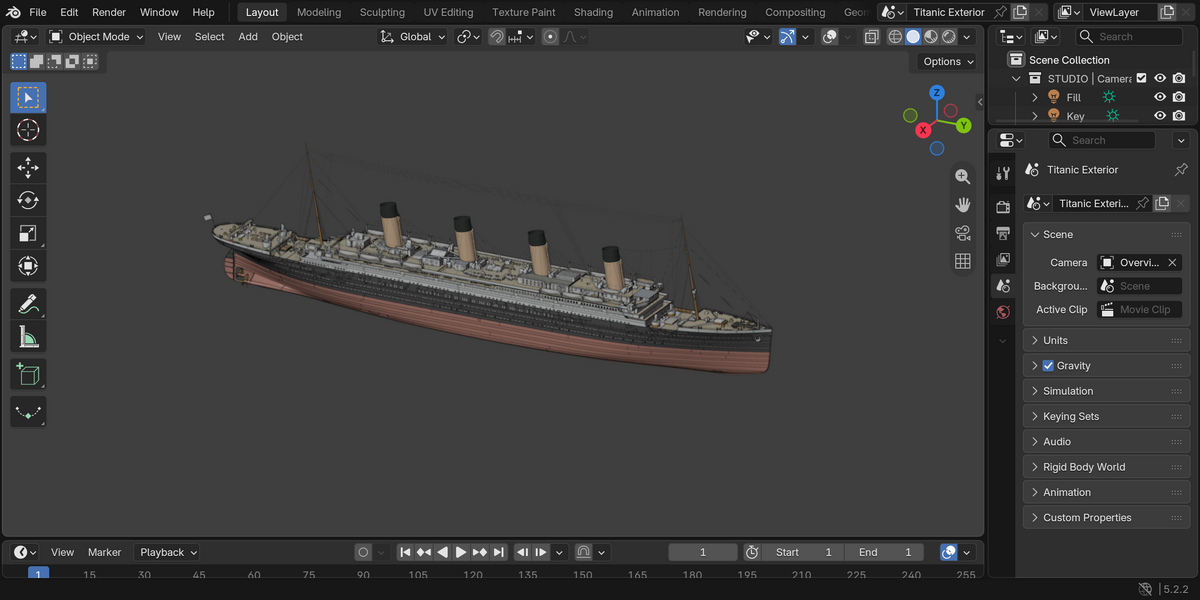Click the current frame number field
This screenshot has width=1200, height=600.
click(x=703, y=552)
